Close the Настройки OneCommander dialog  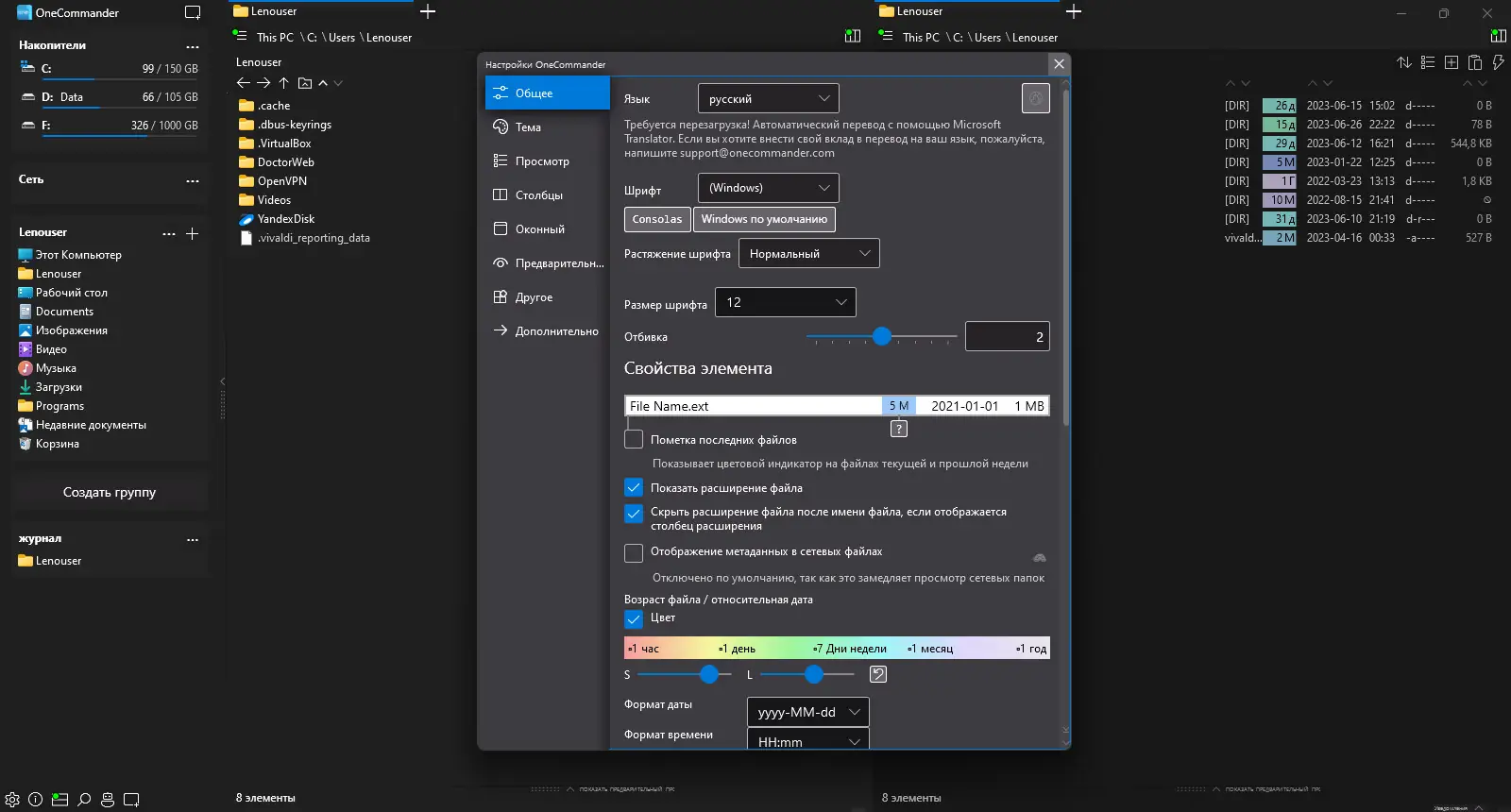[x=1060, y=63]
